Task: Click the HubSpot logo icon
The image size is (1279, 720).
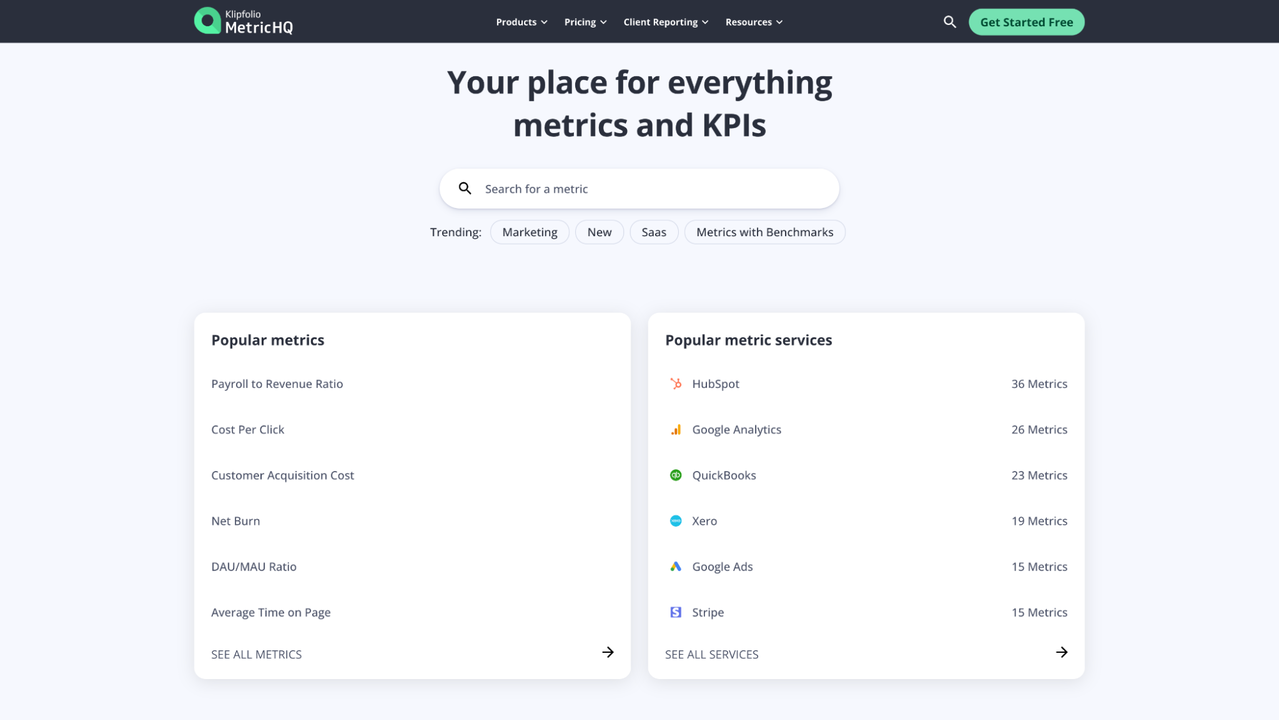Action: pyautogui.click(x=676, y=384)
